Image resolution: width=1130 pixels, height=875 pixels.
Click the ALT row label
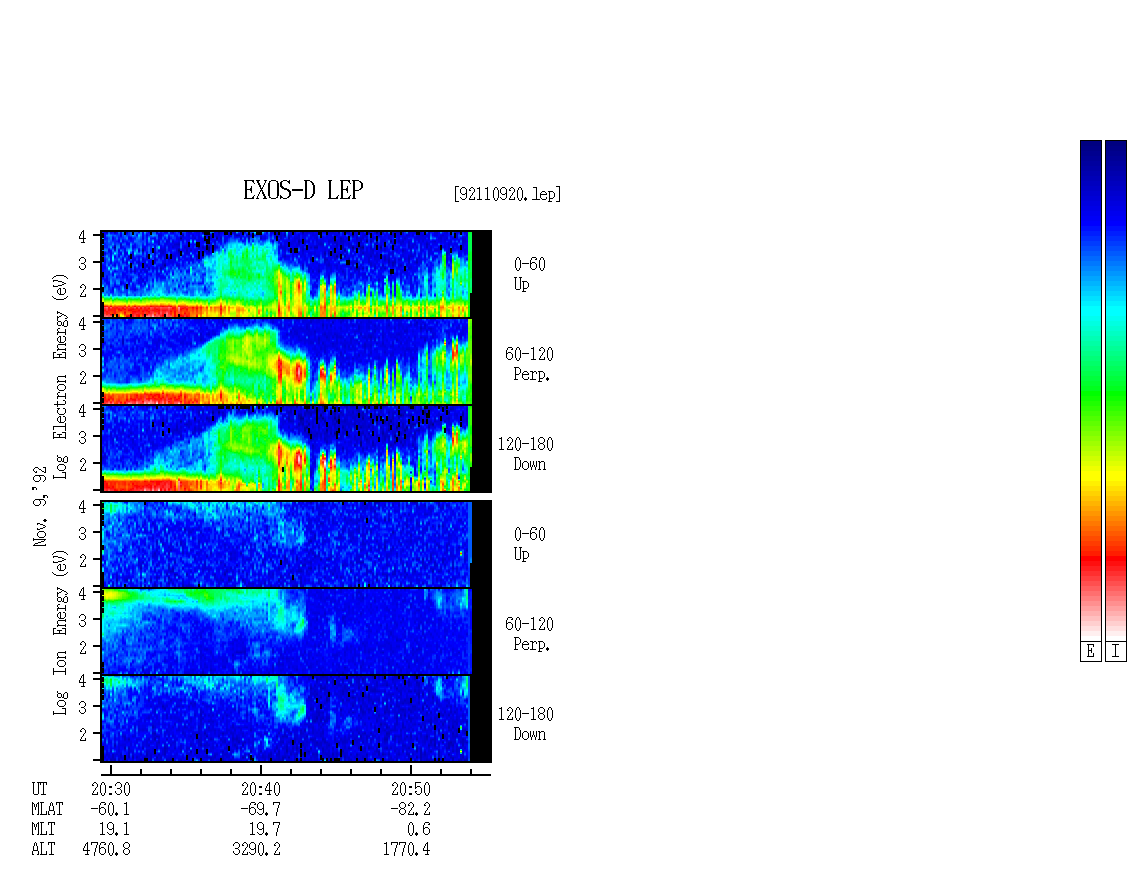43,850
